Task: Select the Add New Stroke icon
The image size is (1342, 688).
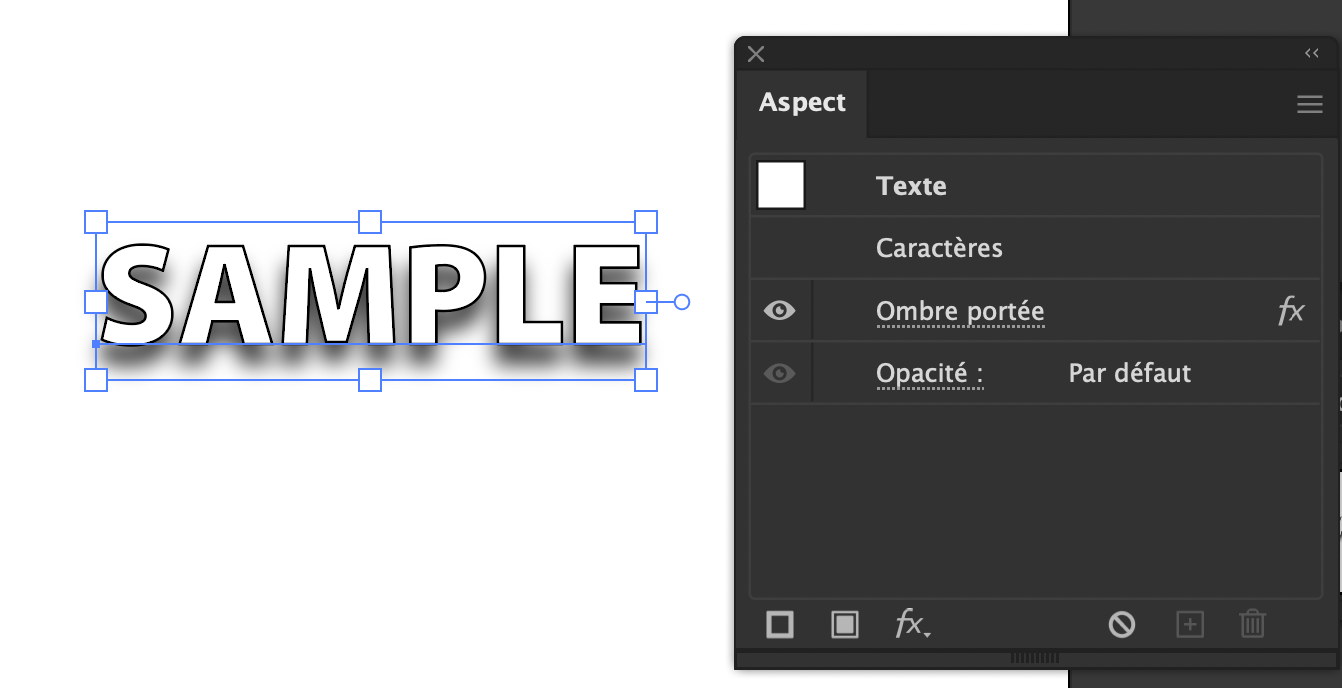Action: coord(779,624)
